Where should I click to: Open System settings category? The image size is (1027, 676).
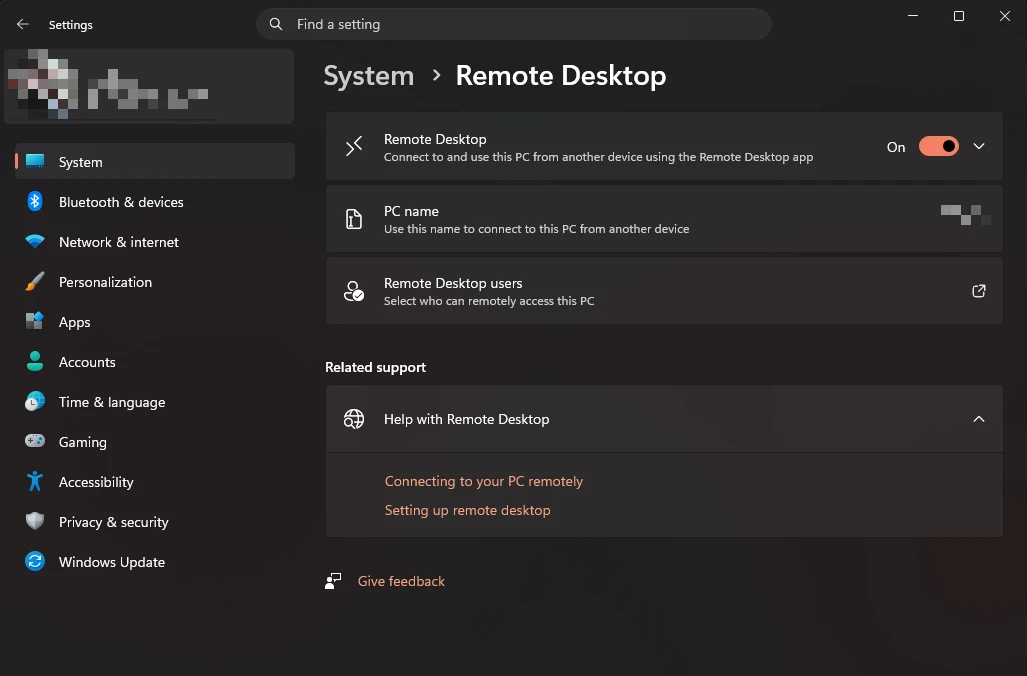(x=155, y=161)
